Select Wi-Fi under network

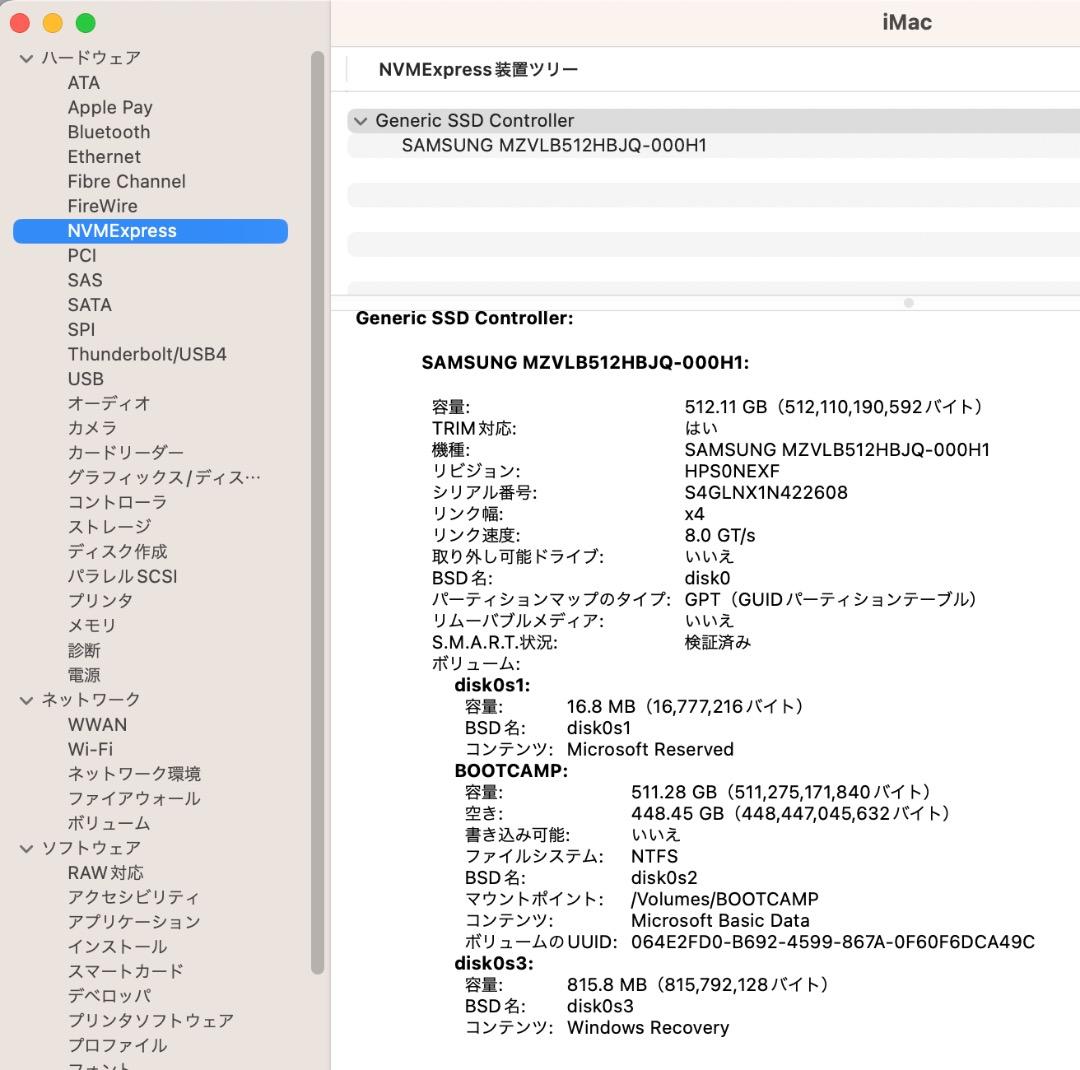point(90,750)
